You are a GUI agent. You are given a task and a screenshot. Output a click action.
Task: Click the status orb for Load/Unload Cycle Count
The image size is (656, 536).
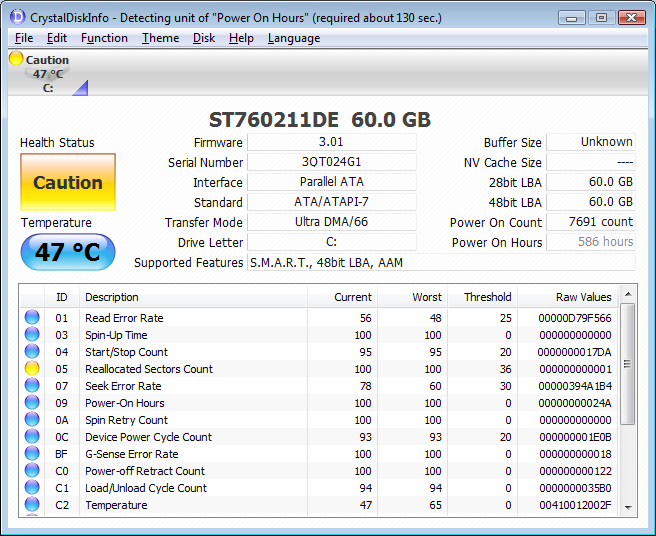pos(32,487)
